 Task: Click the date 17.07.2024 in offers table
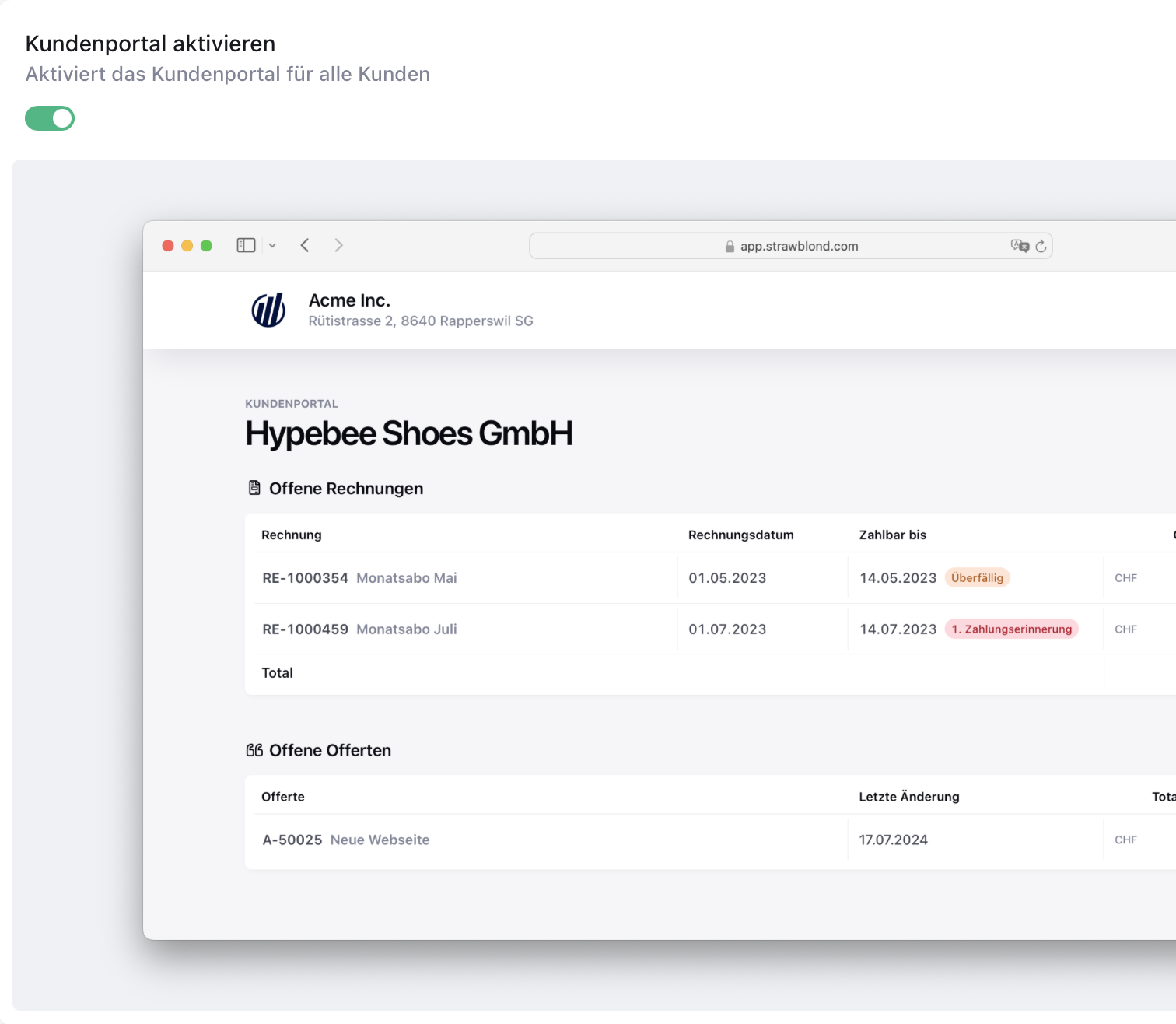click(x=894, y=840)
